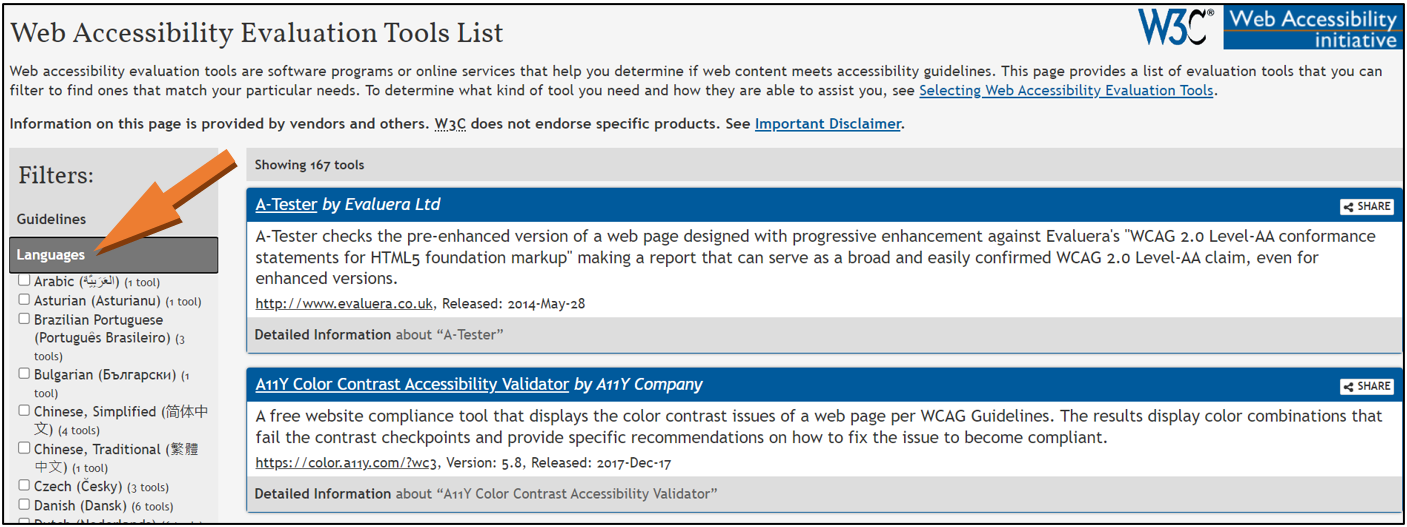The height and width of the screenshot is (527, 1407).
Task: Collapse the Languages filter section
Action: pyautogui.click(x=113, y=255)
